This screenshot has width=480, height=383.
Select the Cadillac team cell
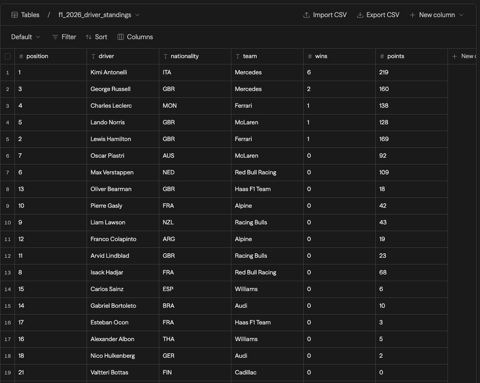pos(267,372)
